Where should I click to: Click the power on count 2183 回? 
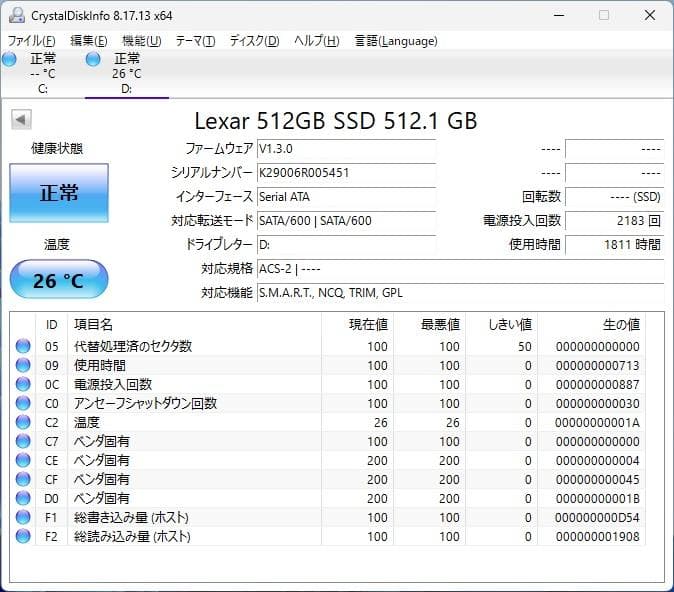(615, 221)
